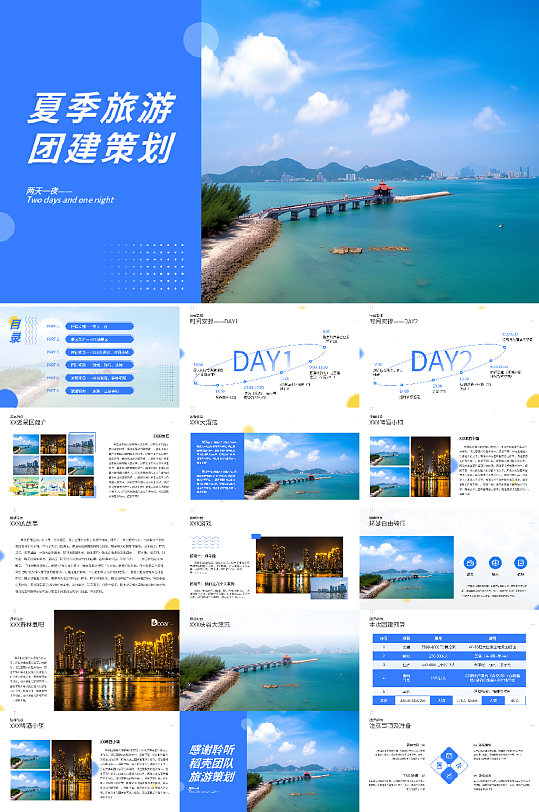Select the PART 1 pill on the contents slide
The height and width of the screenshot is (812, 539).
pos(99,326)
